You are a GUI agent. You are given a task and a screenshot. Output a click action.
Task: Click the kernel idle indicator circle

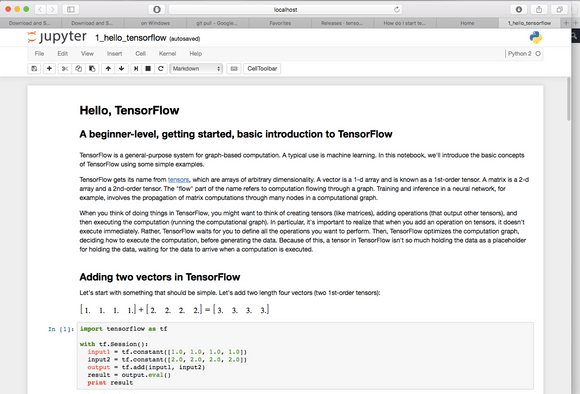pyautogui.click(x=538, y=54)
